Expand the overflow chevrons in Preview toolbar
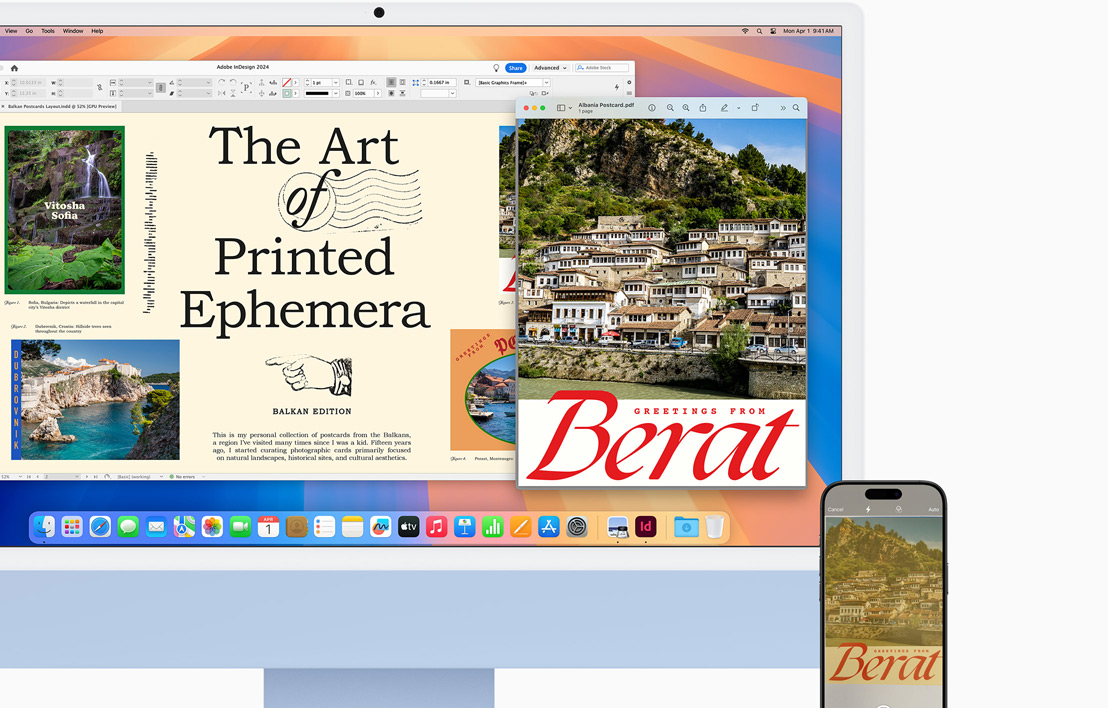The image size is (1108, 708). (x=782, y=108)
